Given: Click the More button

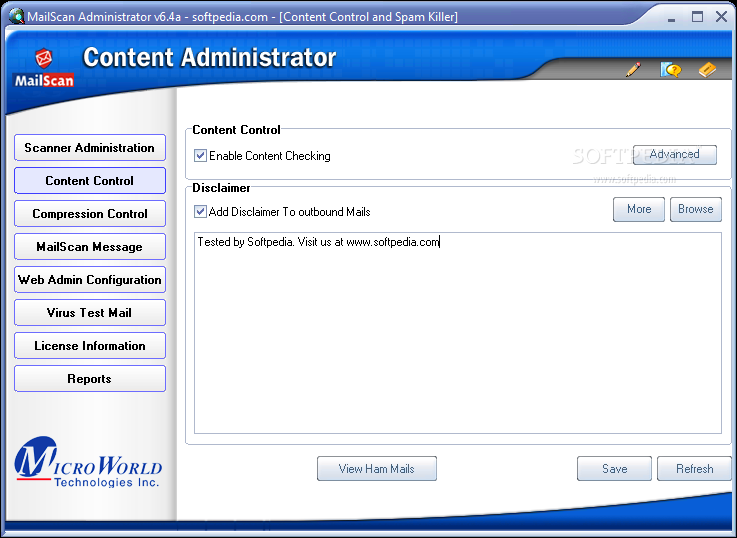Looking at the screenshot, I should tap(639, 209).
